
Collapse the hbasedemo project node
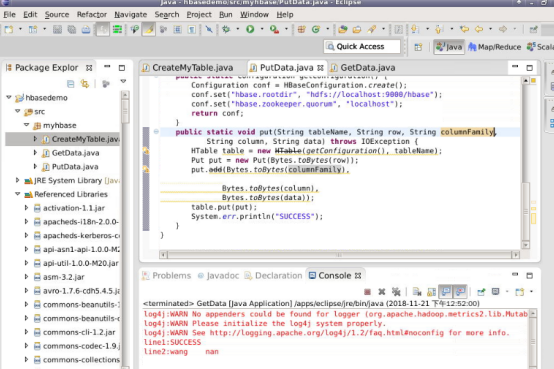[x=9, y=98]
